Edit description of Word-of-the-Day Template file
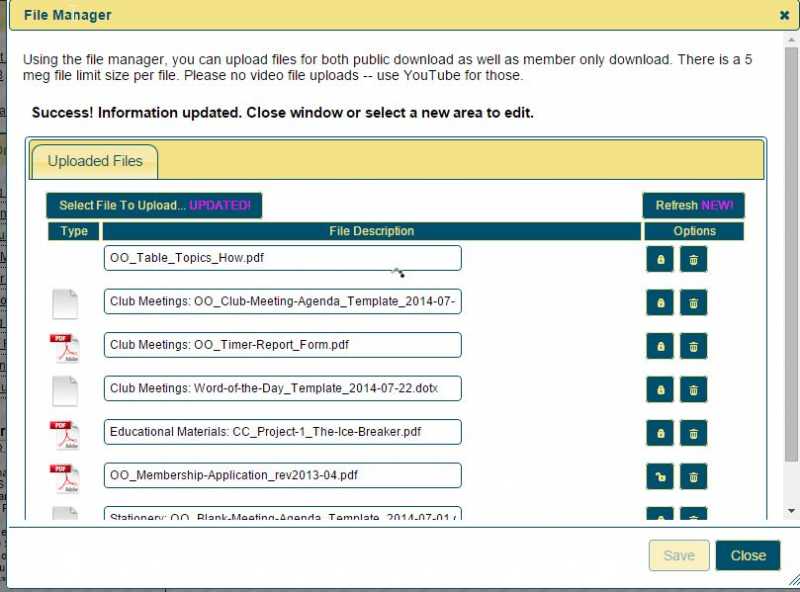 pos(283,388)
